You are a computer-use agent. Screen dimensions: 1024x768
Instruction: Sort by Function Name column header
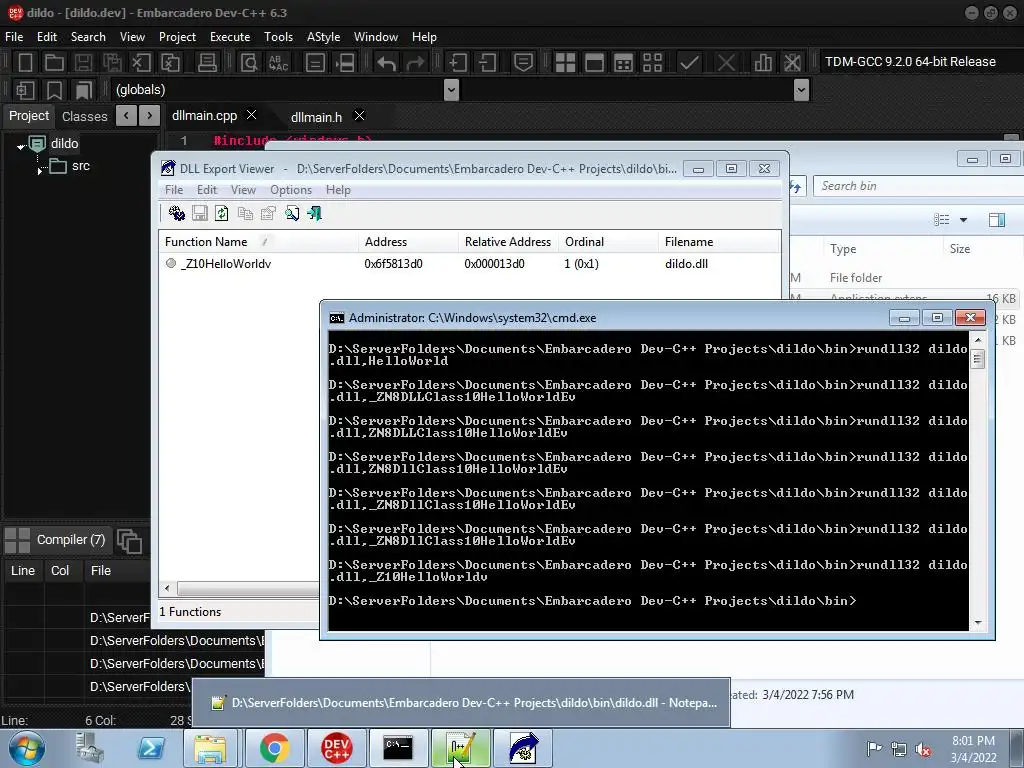(x=259, y=242)
